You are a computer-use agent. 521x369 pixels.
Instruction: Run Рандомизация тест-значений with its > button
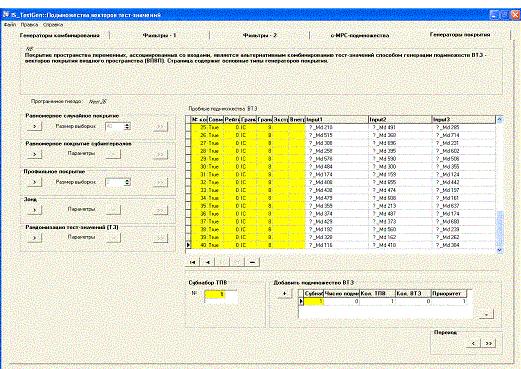point(34,238)
